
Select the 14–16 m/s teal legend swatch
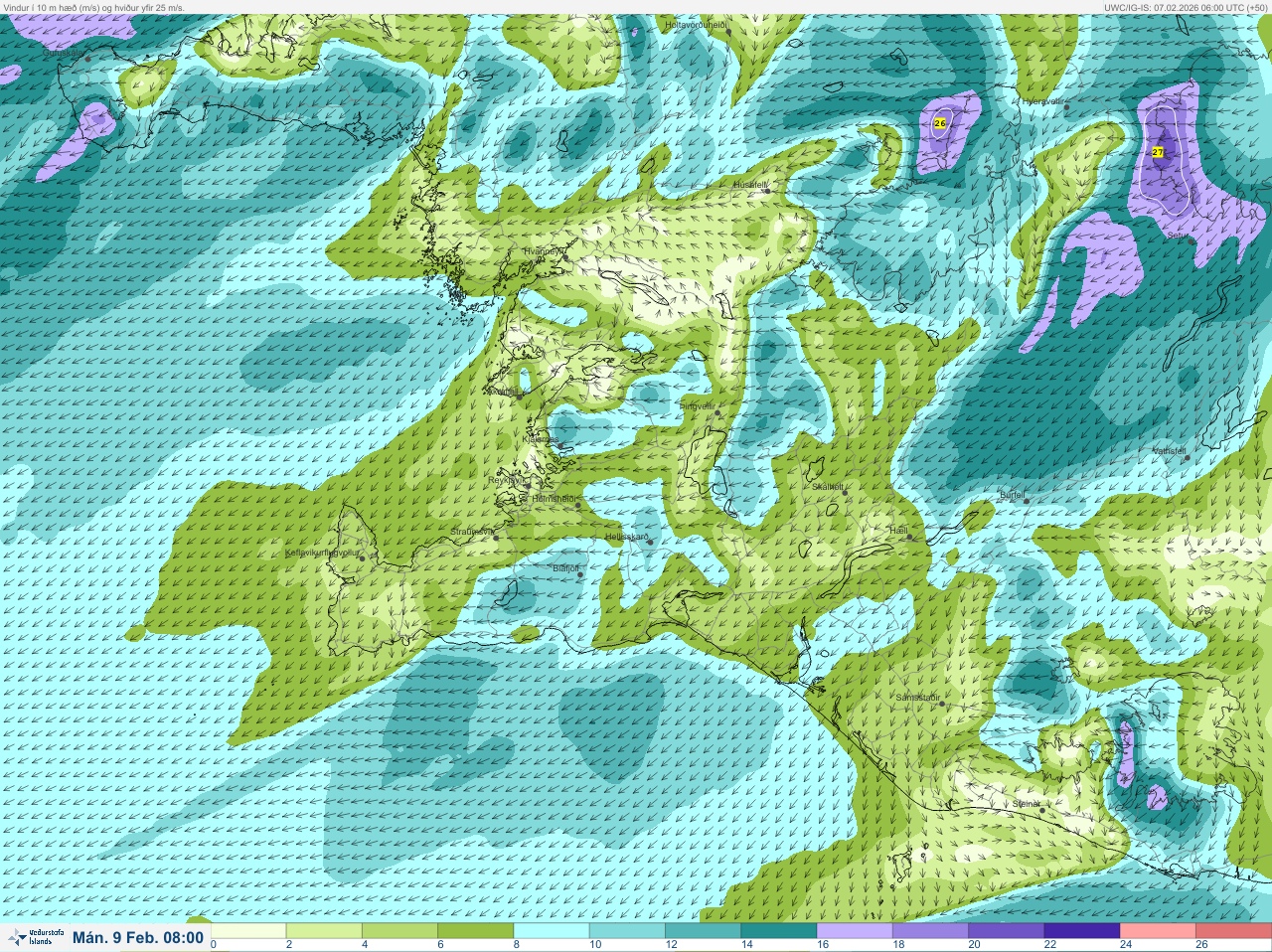point(778,931)
